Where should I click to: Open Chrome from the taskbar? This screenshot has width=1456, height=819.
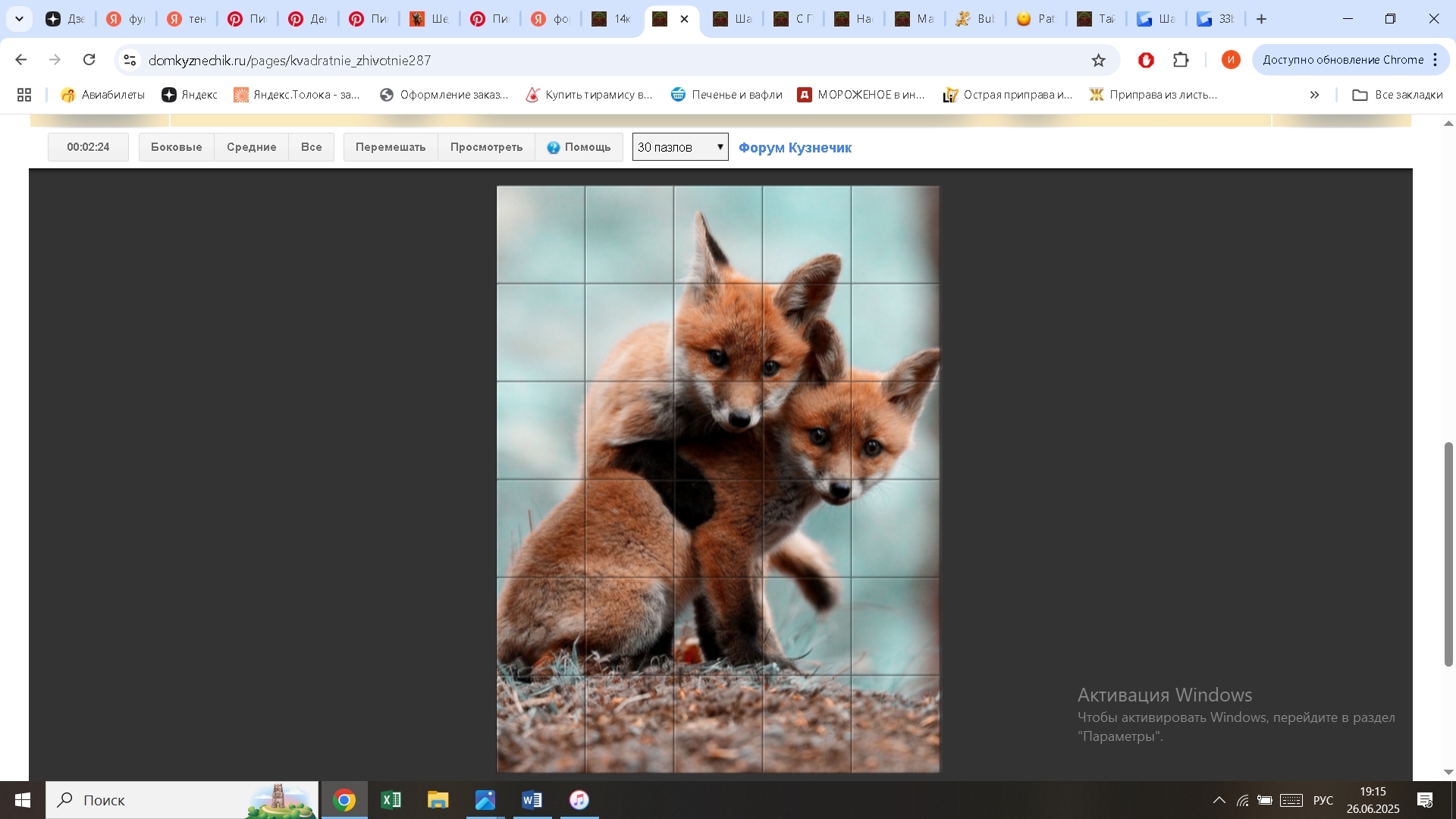tap(344, 800)
